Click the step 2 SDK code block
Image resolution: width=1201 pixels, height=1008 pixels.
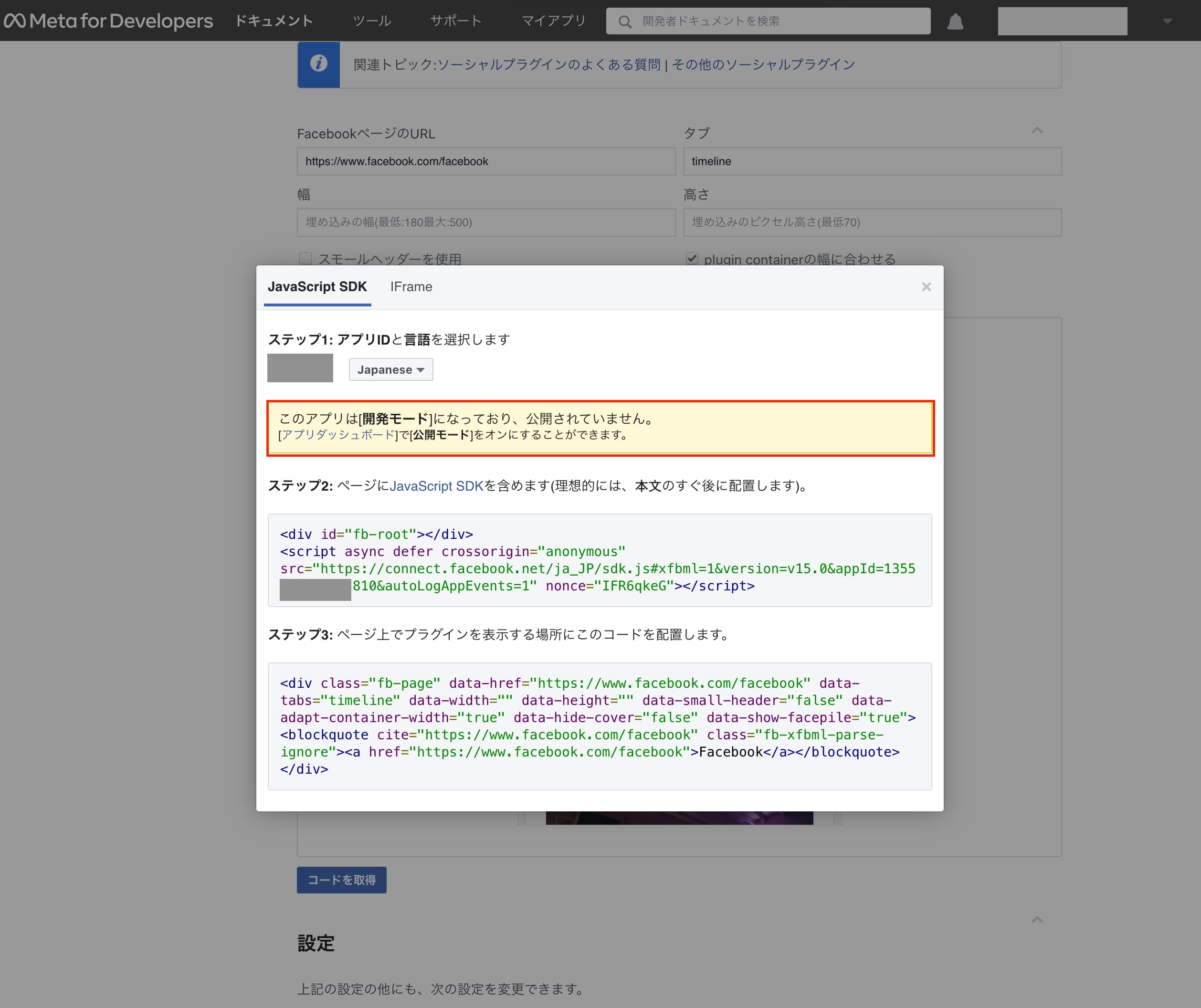point(600,560)
